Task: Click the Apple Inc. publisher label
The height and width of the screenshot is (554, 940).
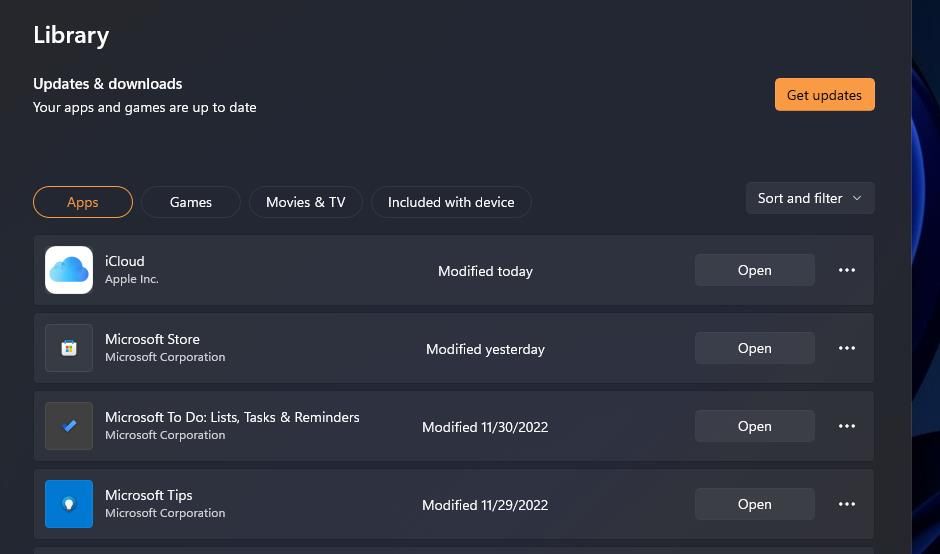Action: point(132,279)
